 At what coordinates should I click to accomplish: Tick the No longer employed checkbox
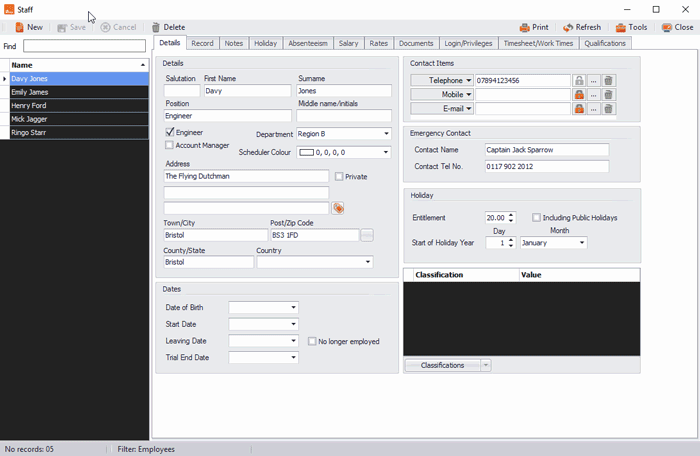point(313,341)
